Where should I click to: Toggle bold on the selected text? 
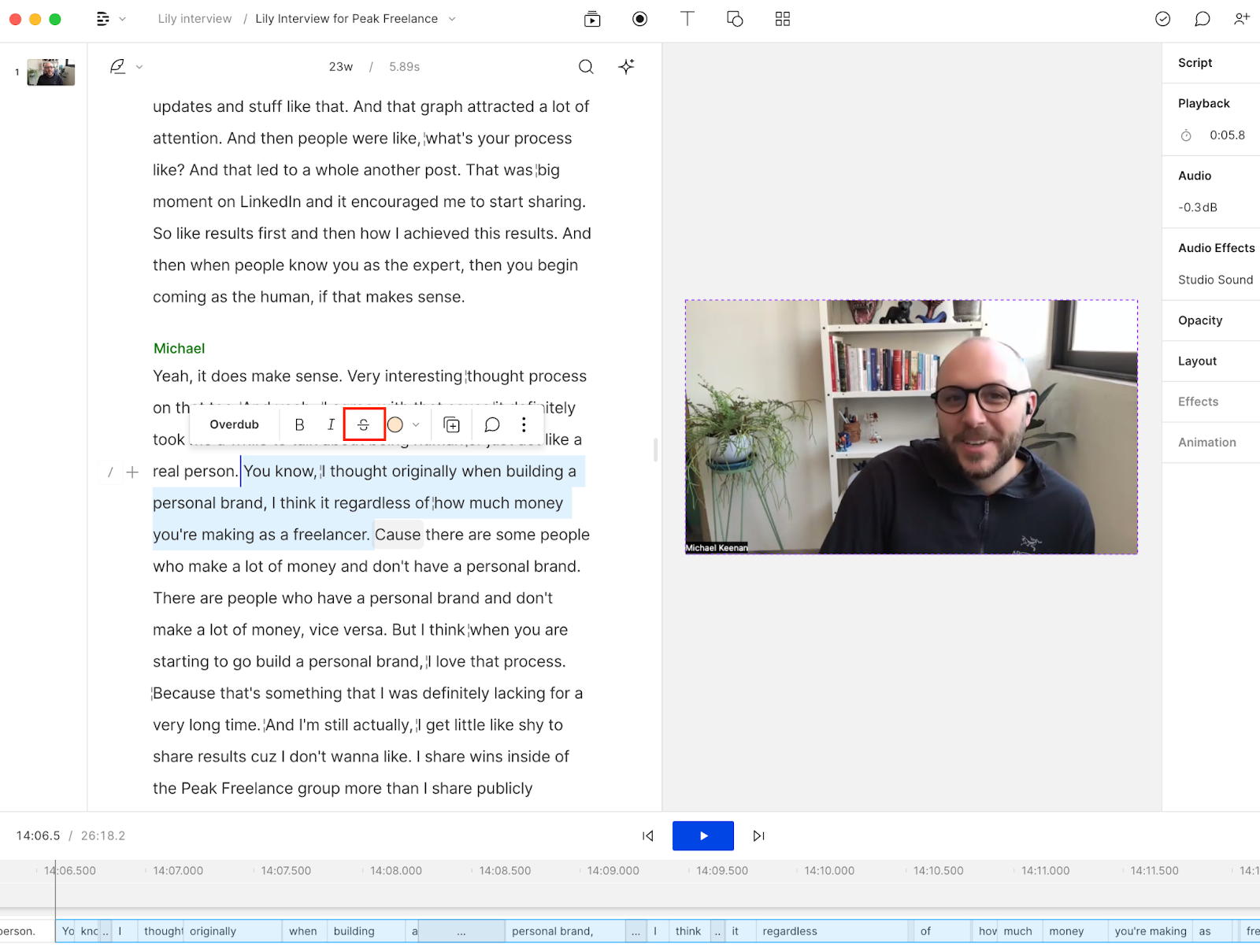[x=299, y=424]
